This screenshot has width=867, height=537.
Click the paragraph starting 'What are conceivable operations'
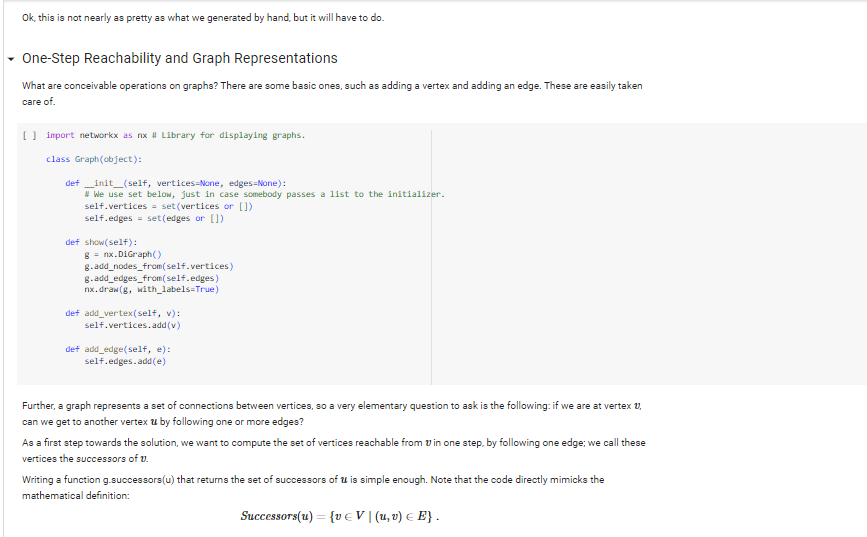point(332,93)
